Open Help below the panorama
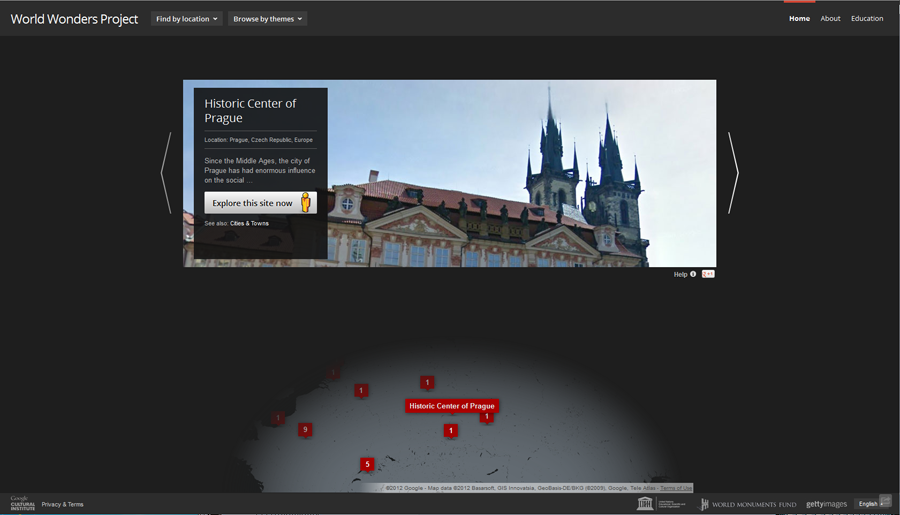This screenshot has height=515, width=900. (685, 274)
